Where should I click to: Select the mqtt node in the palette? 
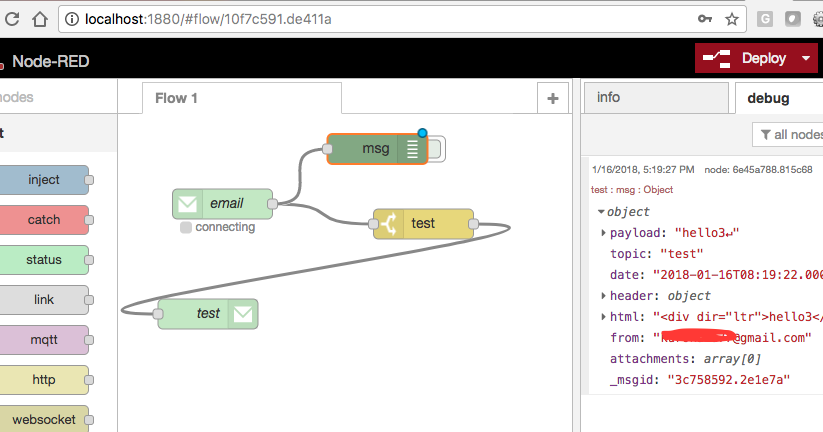[43, 340]
